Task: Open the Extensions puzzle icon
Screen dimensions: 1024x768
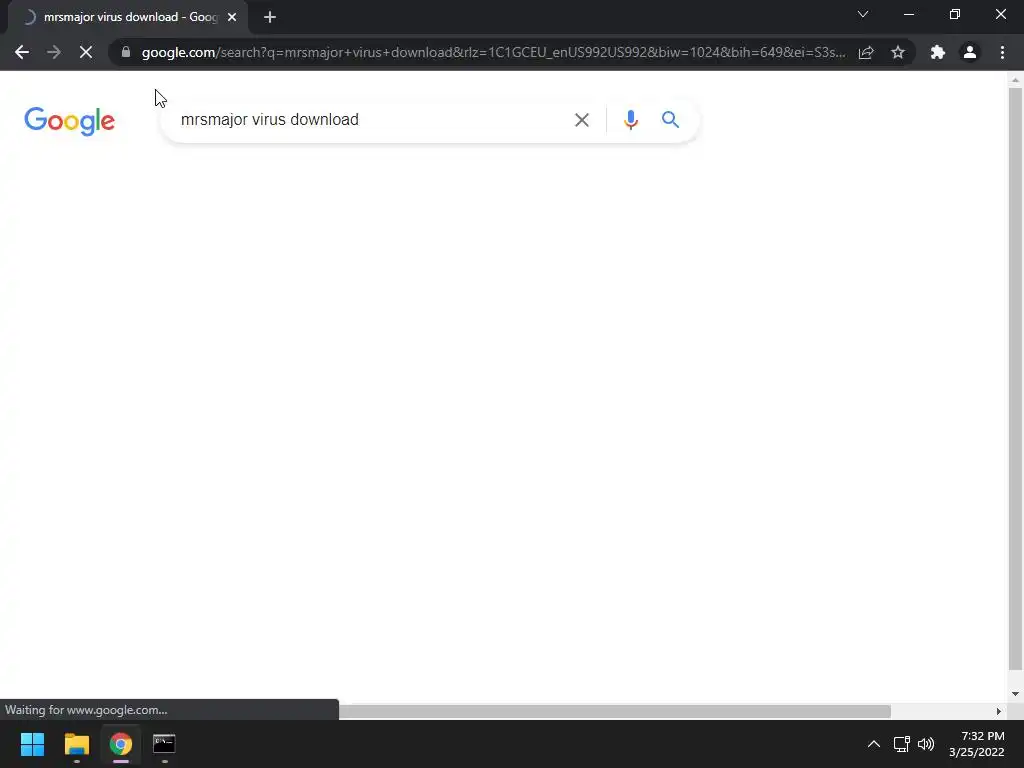Action: [938, 52]
